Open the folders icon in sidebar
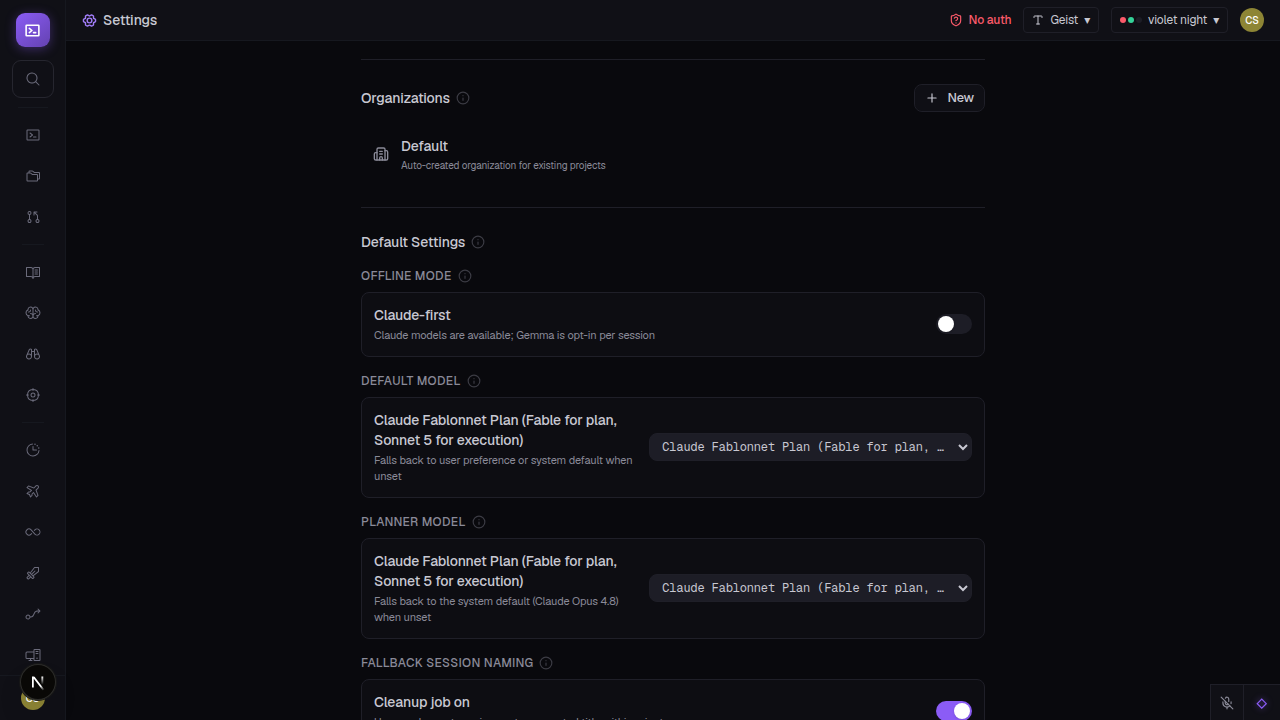This screenshot has height=720, width=1280. point(33,176)
